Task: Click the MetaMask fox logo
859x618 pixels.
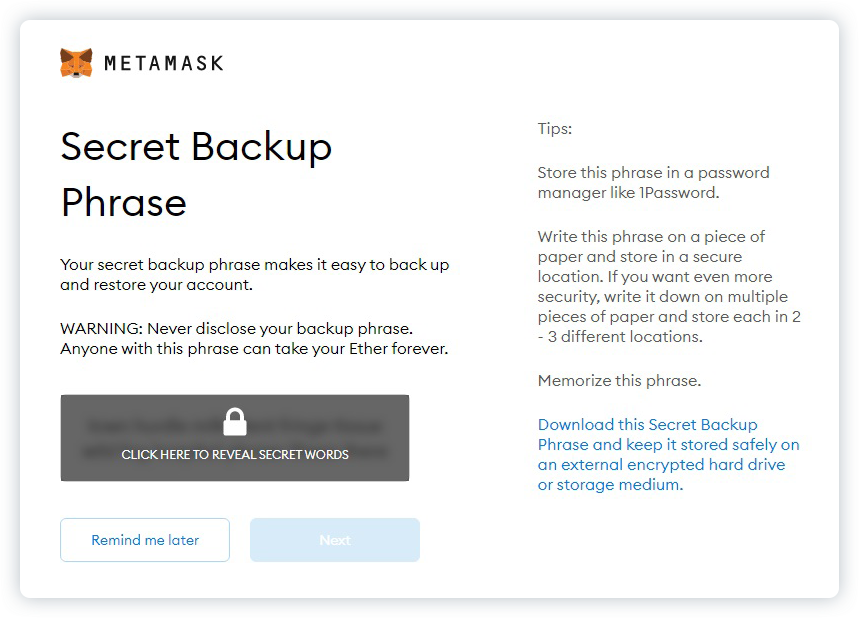Action: pos(76,63)
